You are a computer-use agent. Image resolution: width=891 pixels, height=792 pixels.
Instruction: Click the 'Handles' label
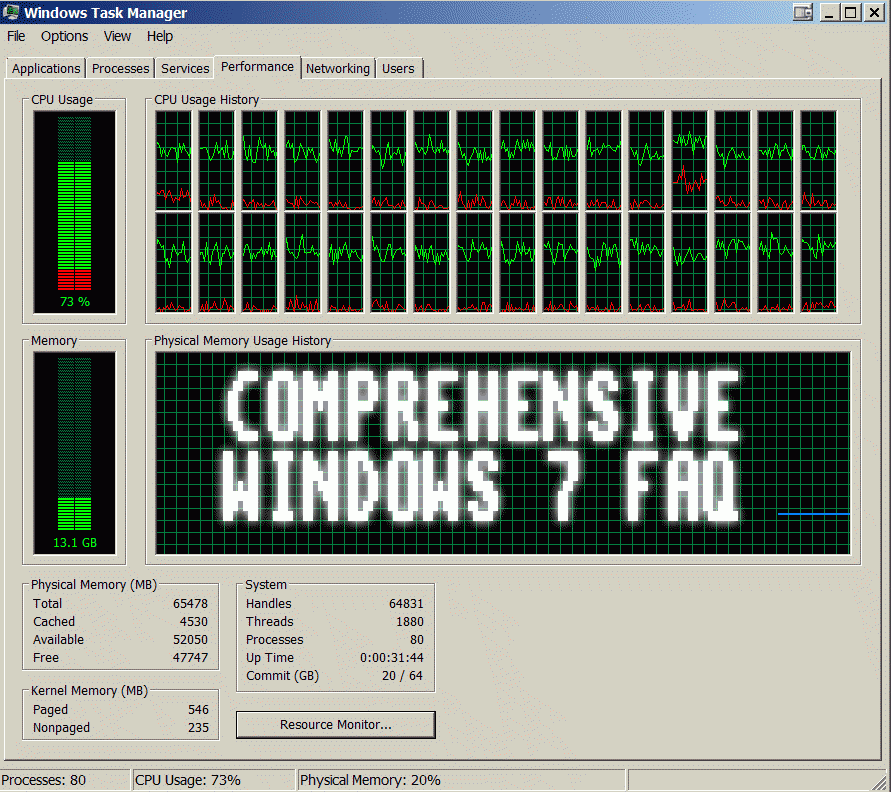269,603
